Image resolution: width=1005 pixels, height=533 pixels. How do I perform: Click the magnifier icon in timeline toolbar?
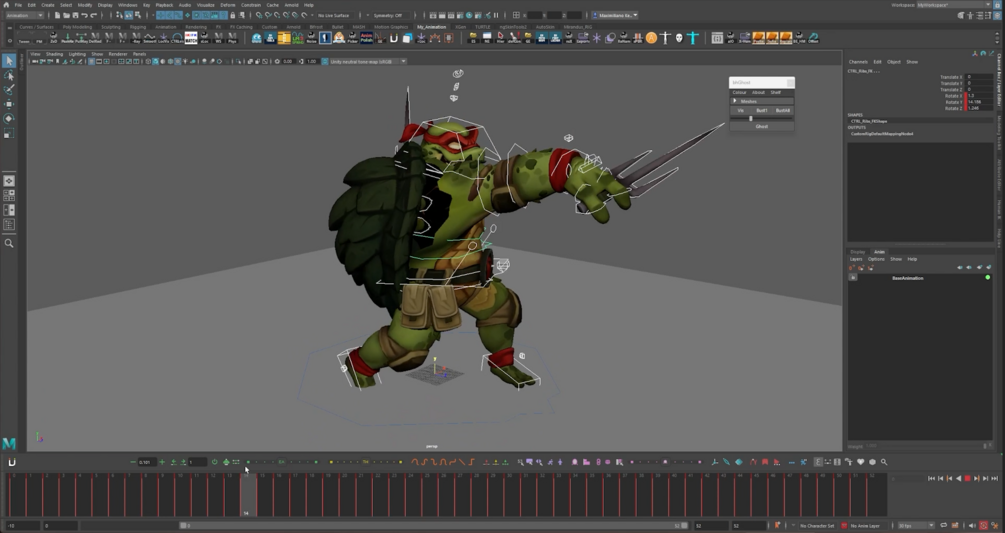click(884, 462)
